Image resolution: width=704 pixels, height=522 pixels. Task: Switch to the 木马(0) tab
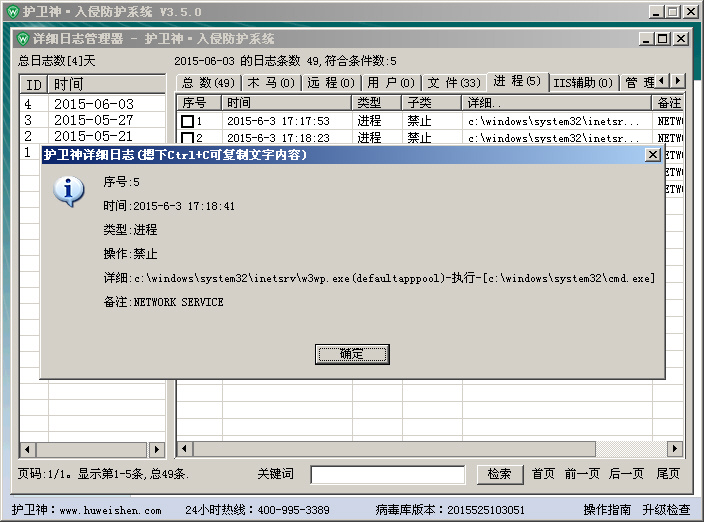pos(271,83)
